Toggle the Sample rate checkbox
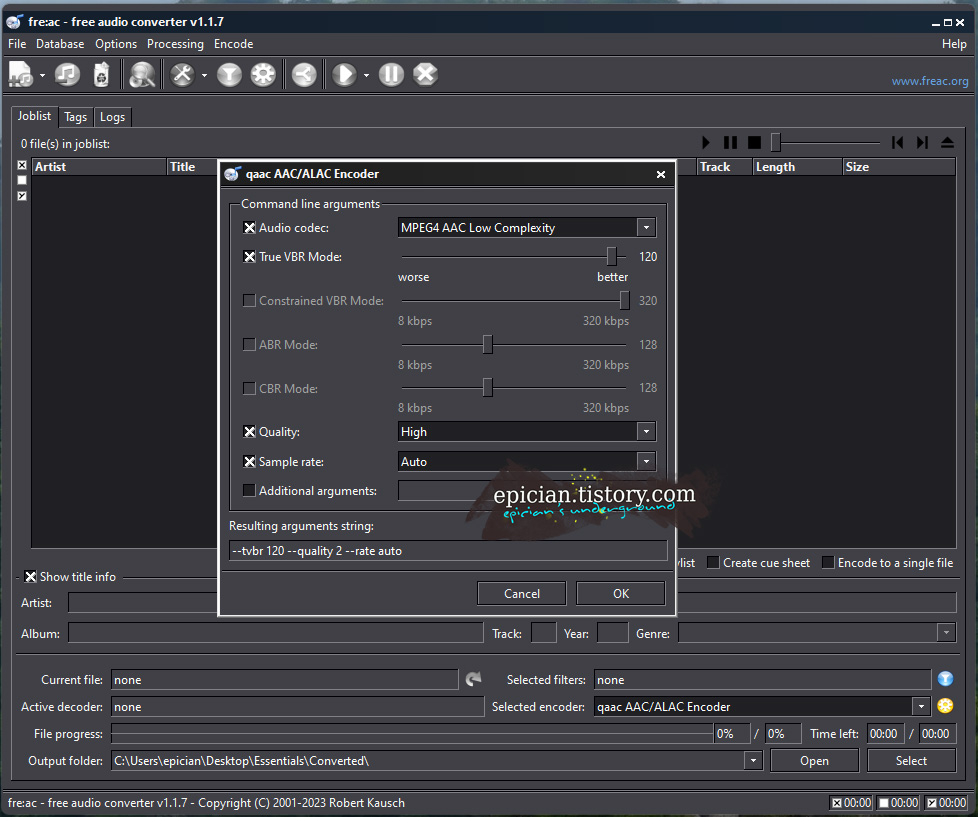 pyautogui.click(x=249, y=462)
